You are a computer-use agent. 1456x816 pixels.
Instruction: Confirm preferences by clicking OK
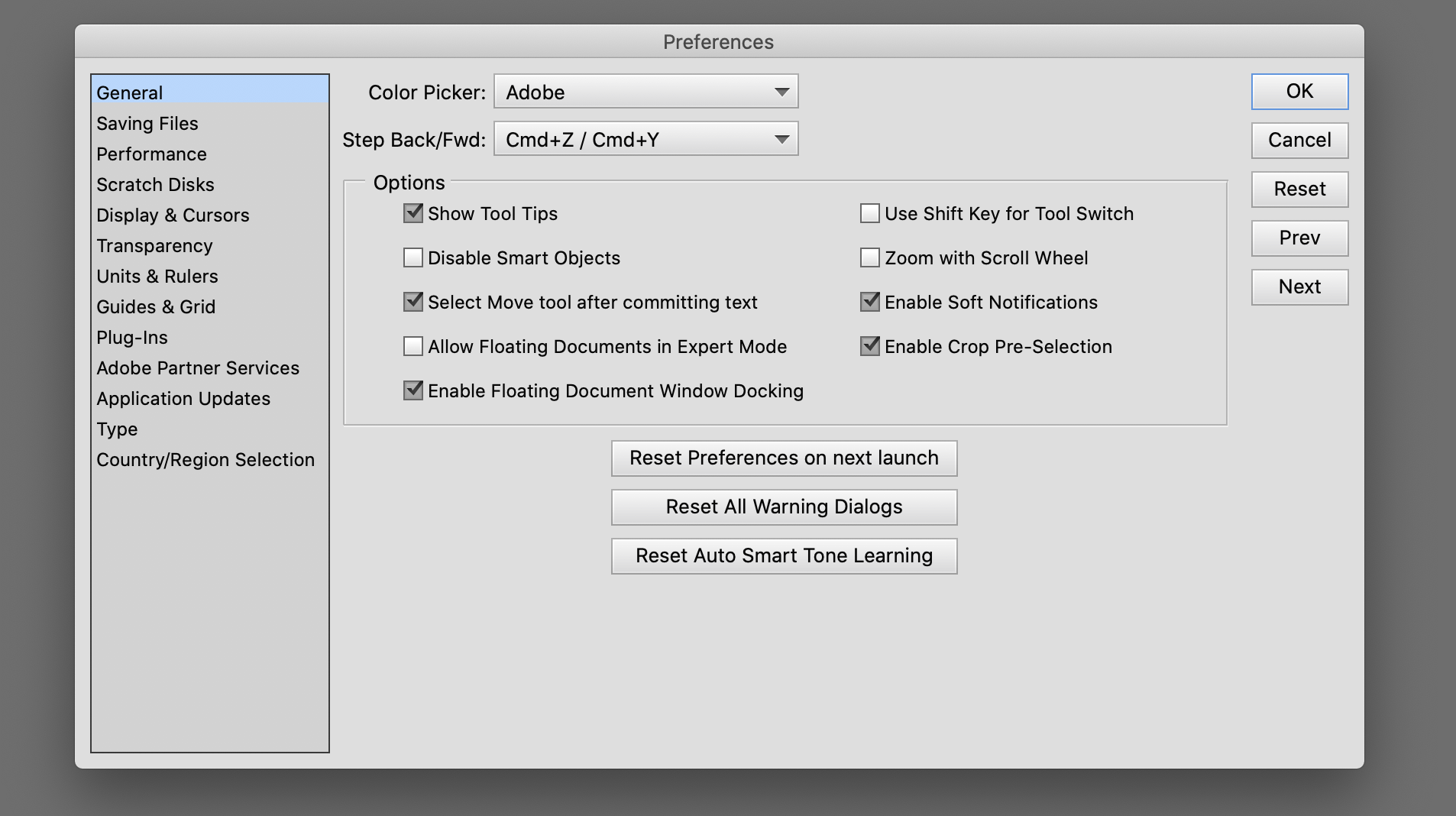point(1299,91)
